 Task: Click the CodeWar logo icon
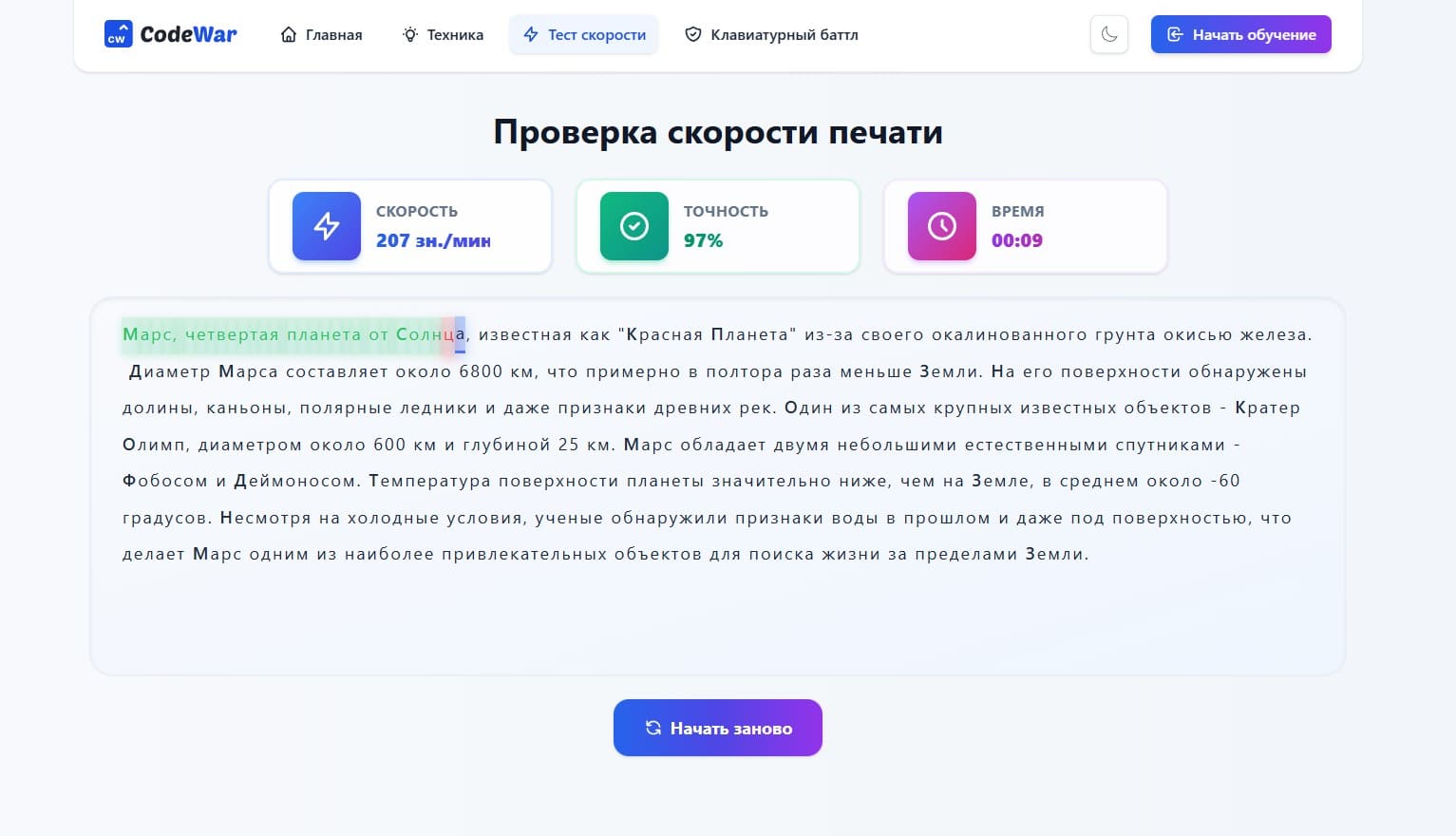pos(119,33)
